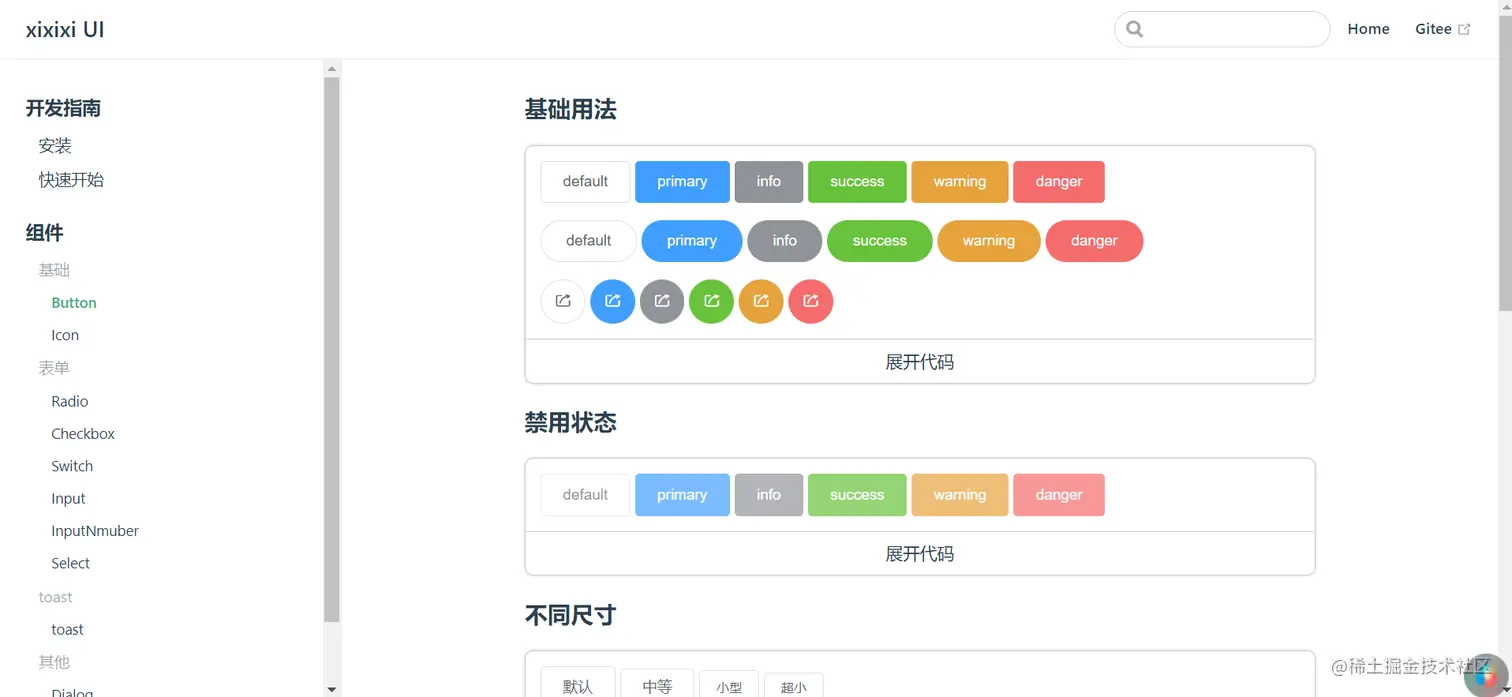Screen dimensions: 1512x697
Task: Expand code under 禁用状态 demo
Action: click(919, 554)
